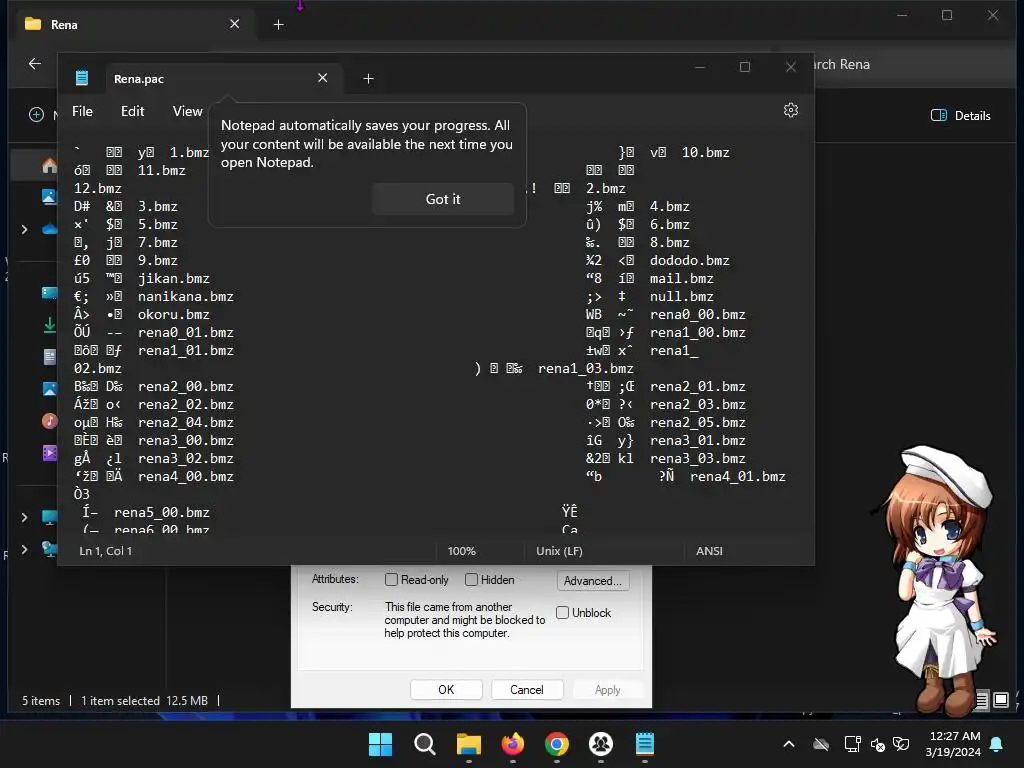Open Gallery icon in Explorer sidebar

click(x=50, y=196)
